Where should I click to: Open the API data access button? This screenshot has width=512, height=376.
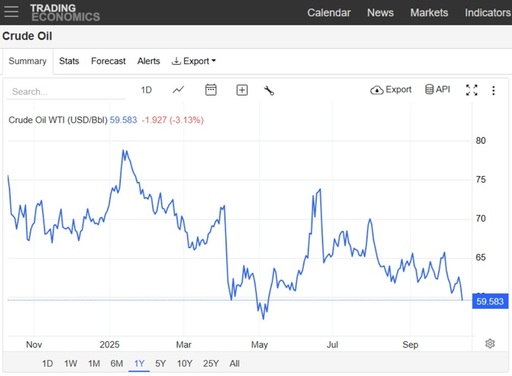click(437, 89)
